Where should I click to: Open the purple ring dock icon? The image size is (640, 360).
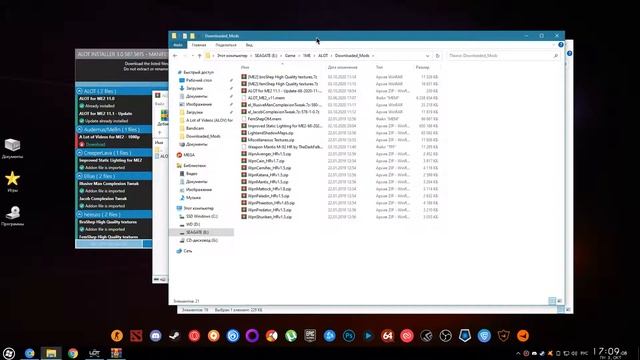click(x=252, y=336)
